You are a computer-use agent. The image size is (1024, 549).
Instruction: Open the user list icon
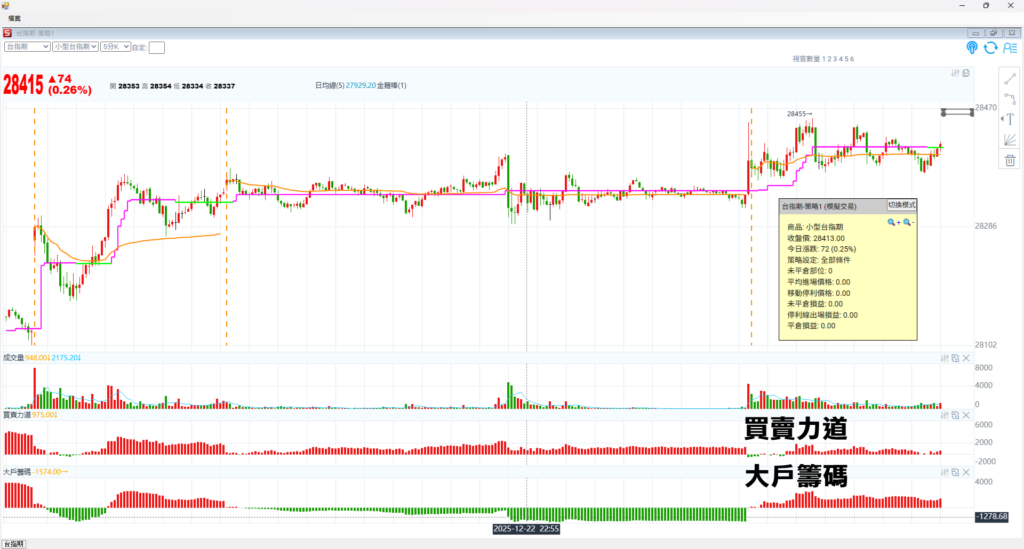coord(1009,47)
